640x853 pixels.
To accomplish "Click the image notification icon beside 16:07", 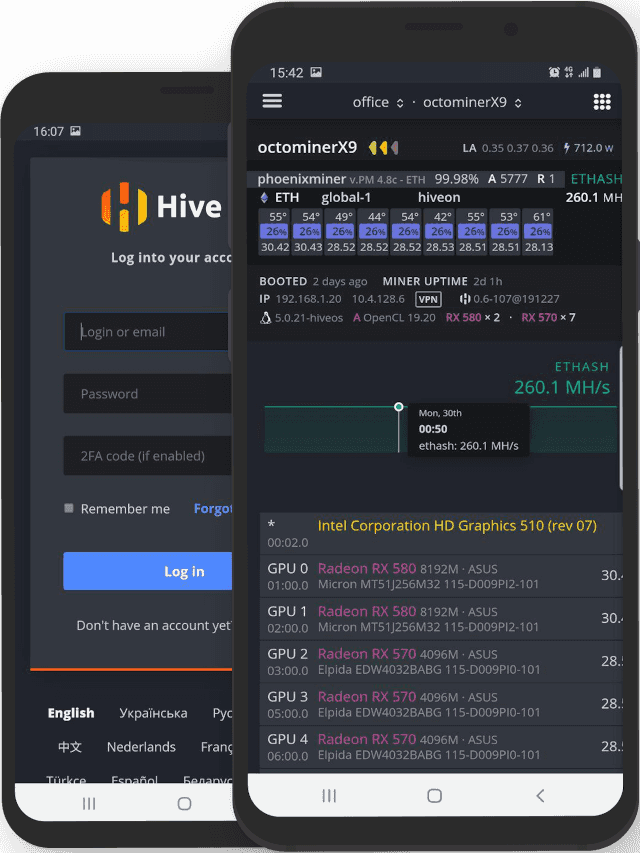I will (76, 131).
